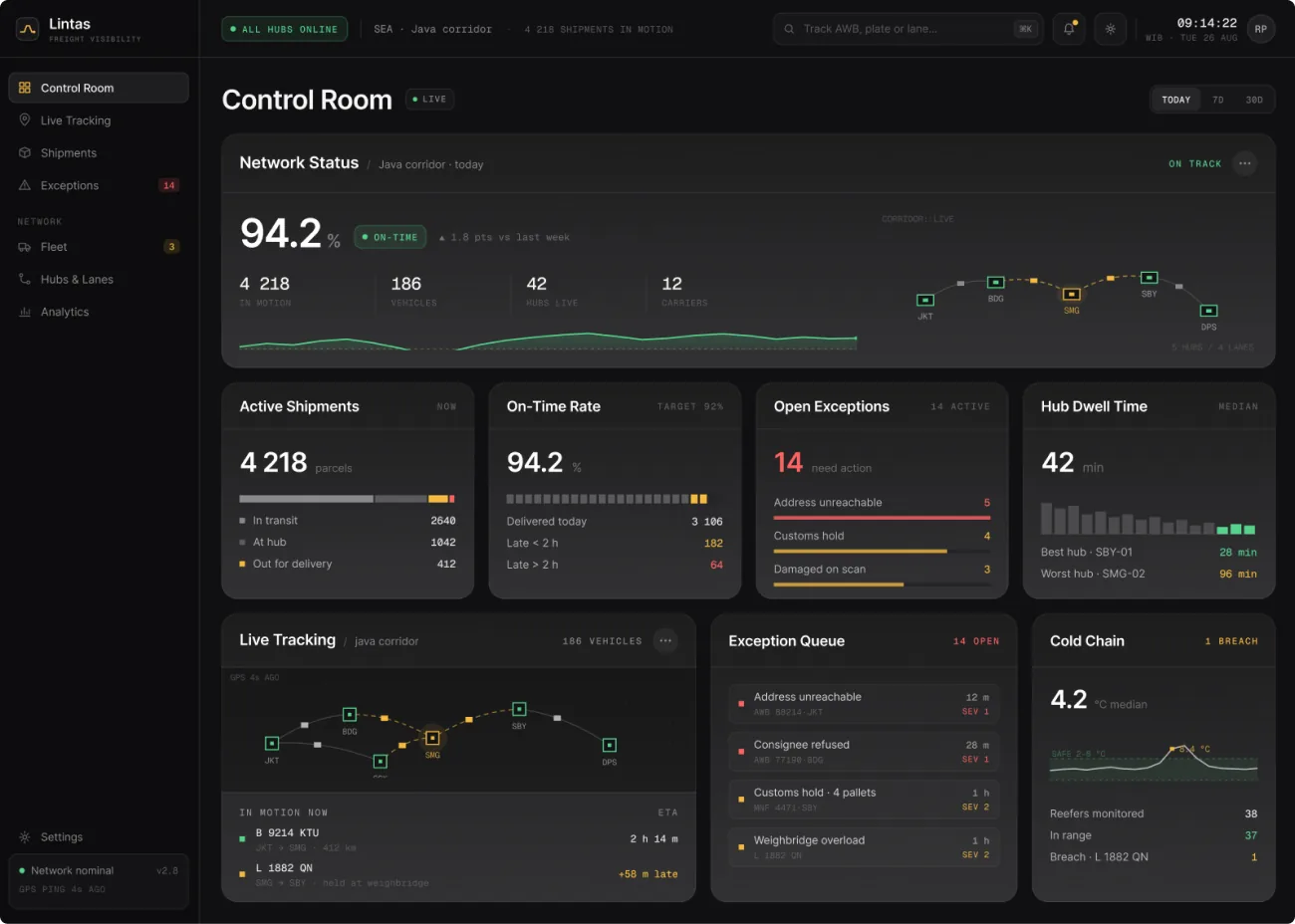Click In transit 2640 row
The height and width of the screenshot is (924, 1295).
pos(348,521)
